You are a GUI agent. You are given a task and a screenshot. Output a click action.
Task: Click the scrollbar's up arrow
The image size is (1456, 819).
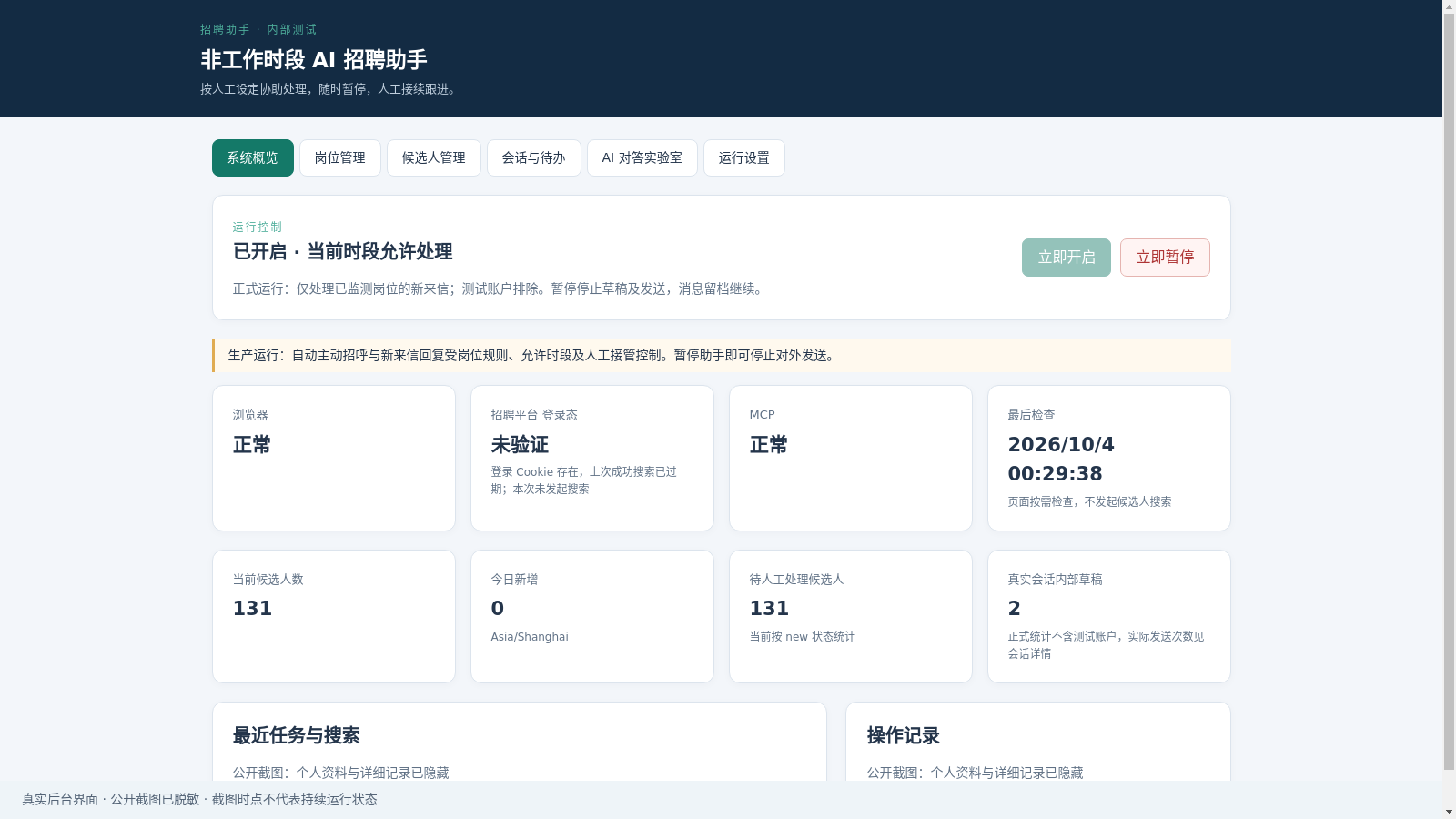click(1449, 7)
